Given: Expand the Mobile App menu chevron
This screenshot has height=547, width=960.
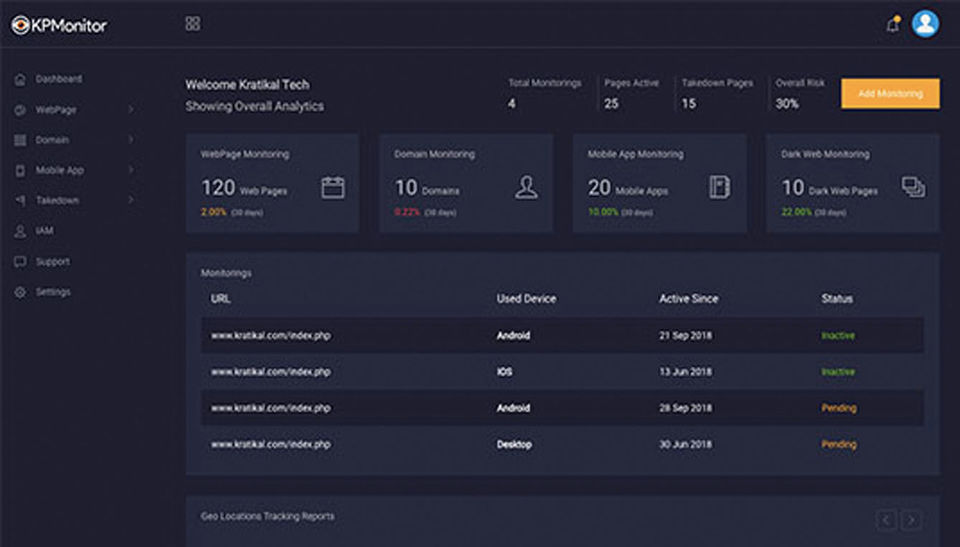Looking at the screenshot, I should [131, 170].
